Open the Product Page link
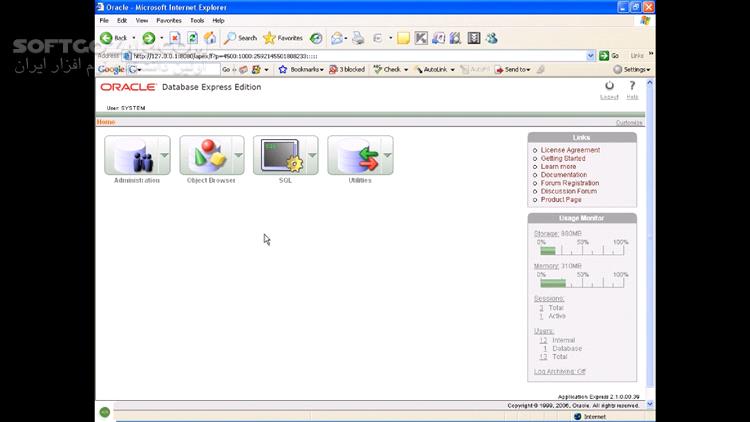750x422 pixels. click(561, 200)
